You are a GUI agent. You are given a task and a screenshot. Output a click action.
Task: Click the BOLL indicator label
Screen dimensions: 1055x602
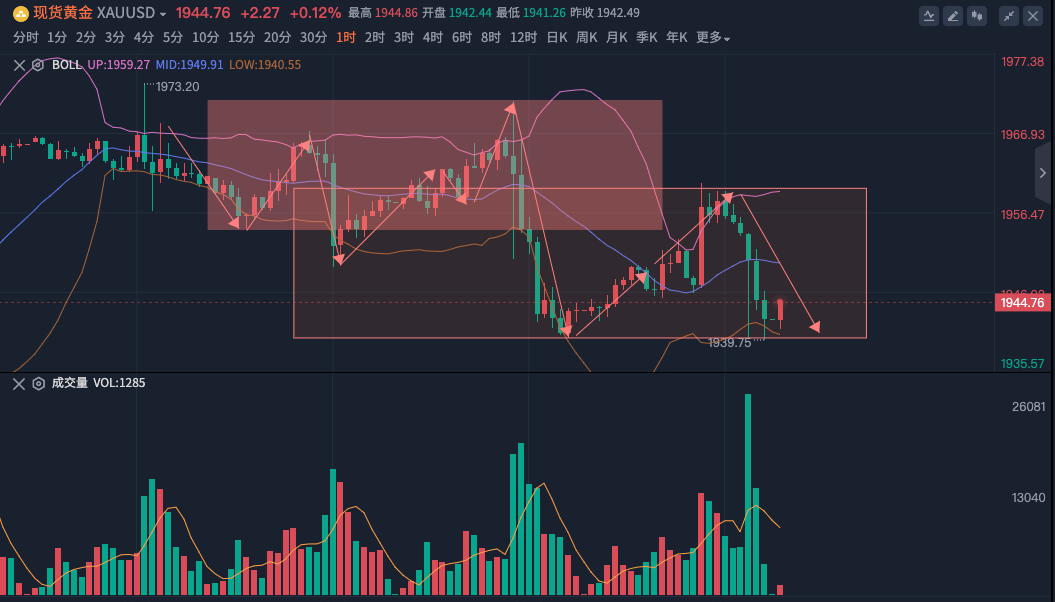coord(66,65)
